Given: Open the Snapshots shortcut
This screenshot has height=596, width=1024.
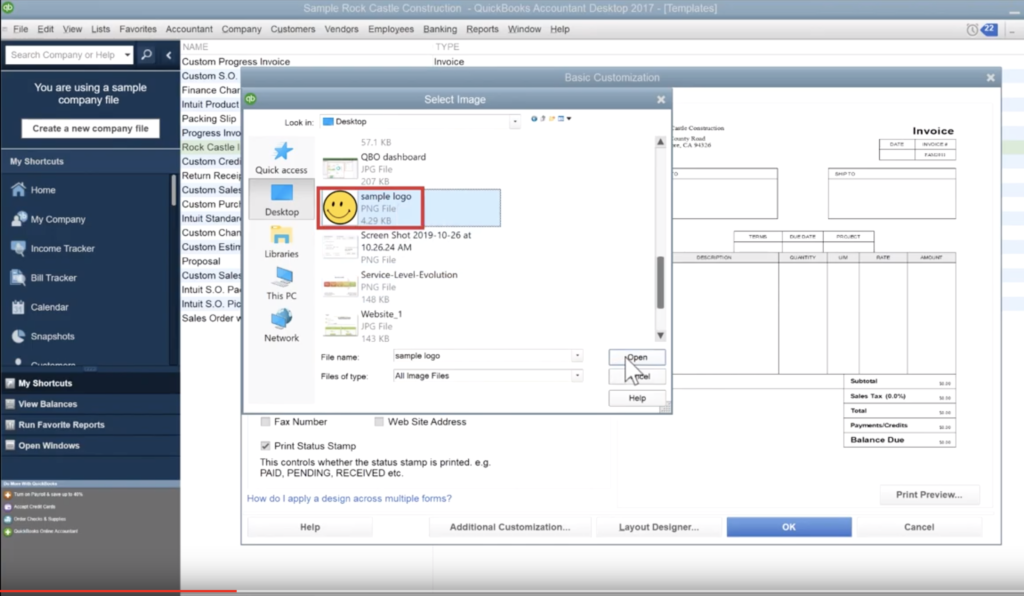Looking at the screenshot, I should point(42,337).
